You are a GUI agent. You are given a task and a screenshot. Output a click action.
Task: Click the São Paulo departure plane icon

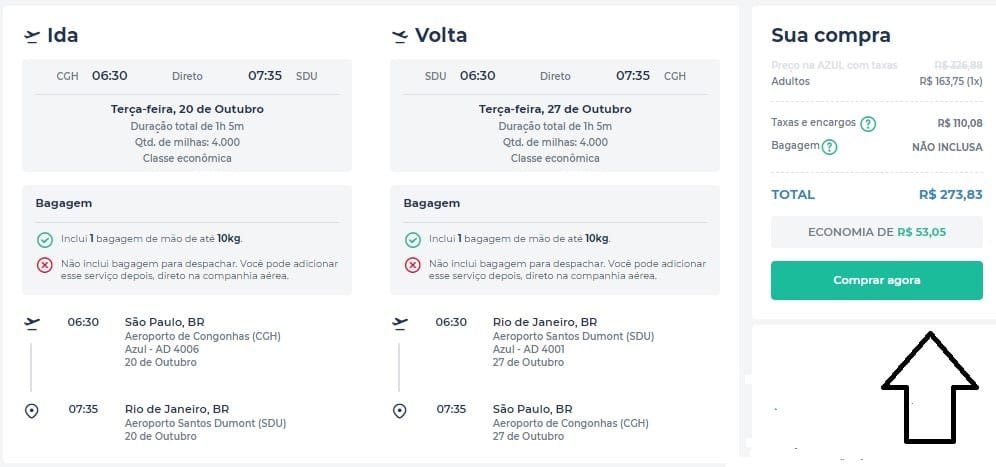tap(32, 324)
